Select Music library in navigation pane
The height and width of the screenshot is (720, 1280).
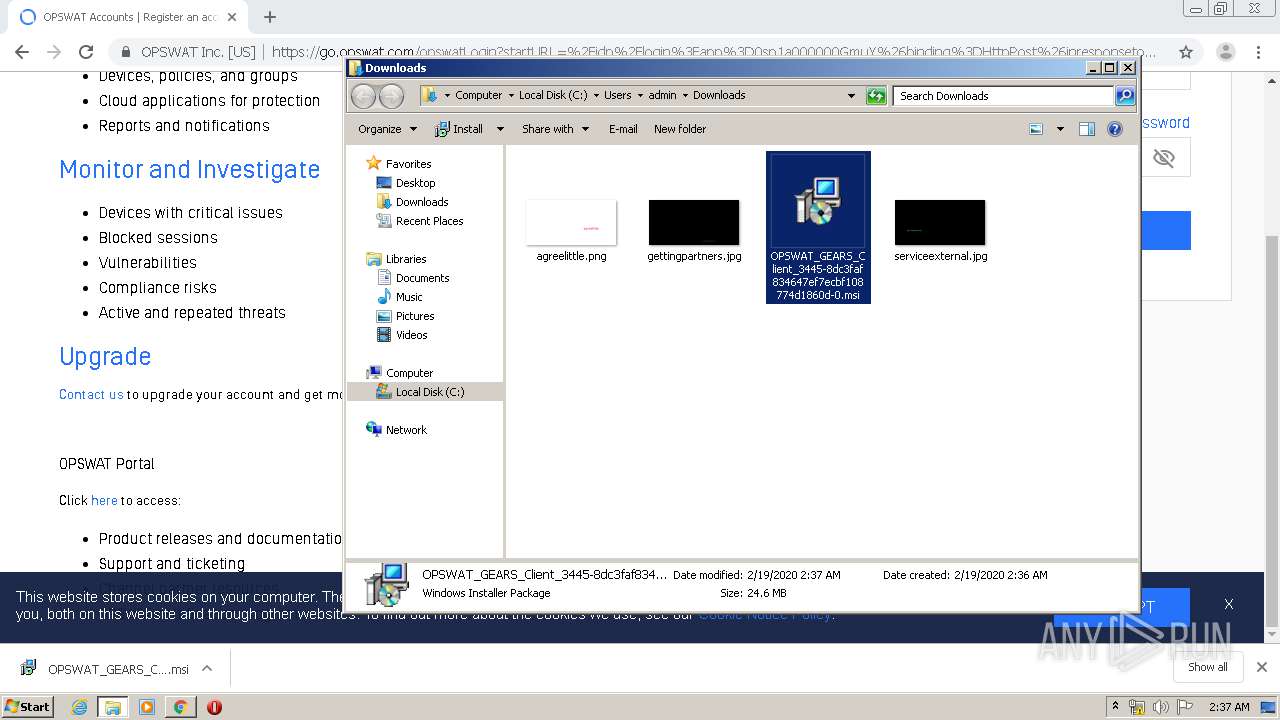coord(400,297)
